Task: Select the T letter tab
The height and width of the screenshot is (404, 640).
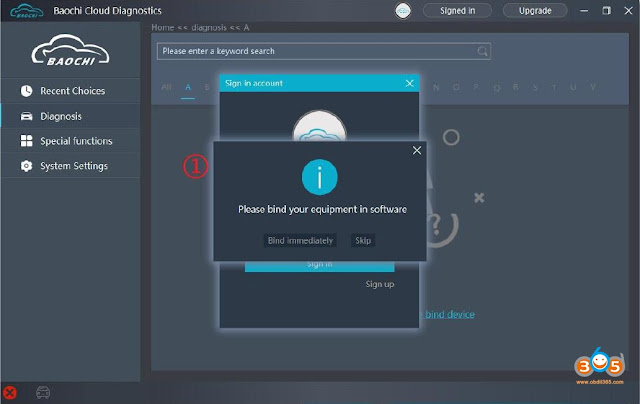Action: pyautogui.click(x=554, y=87)
